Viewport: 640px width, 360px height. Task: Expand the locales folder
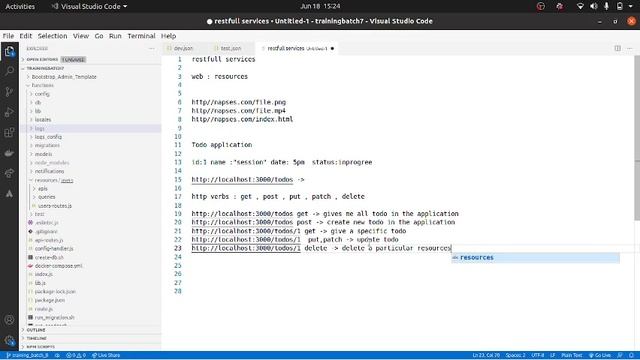(x=43, y=120)
